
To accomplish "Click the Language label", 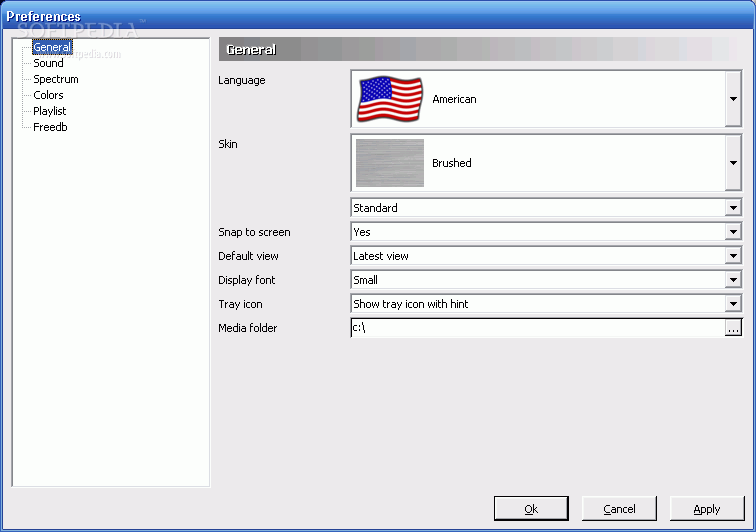I will coord(242,81).
